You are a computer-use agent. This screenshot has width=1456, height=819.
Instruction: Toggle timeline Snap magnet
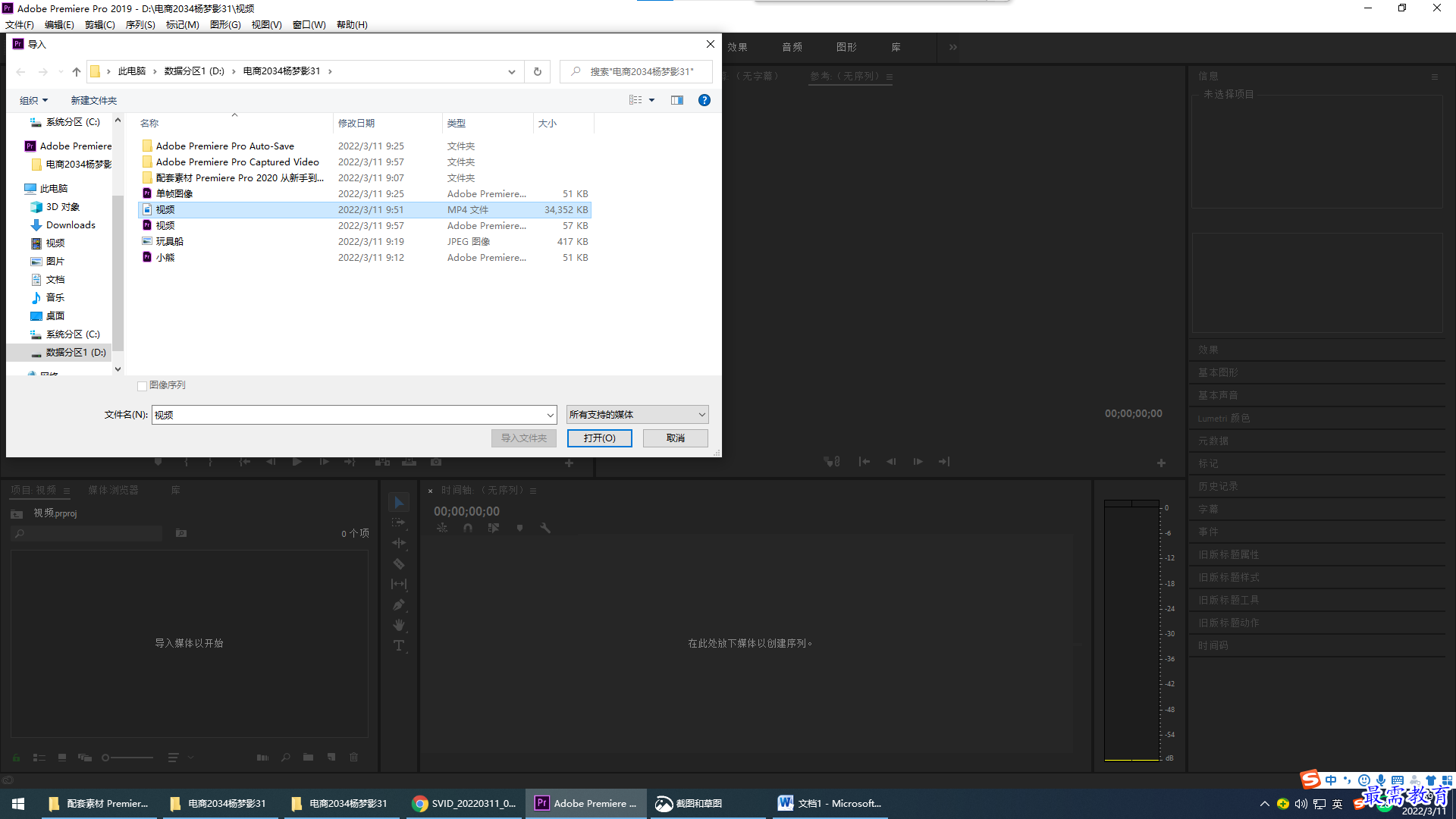click(x=468, y=528)
